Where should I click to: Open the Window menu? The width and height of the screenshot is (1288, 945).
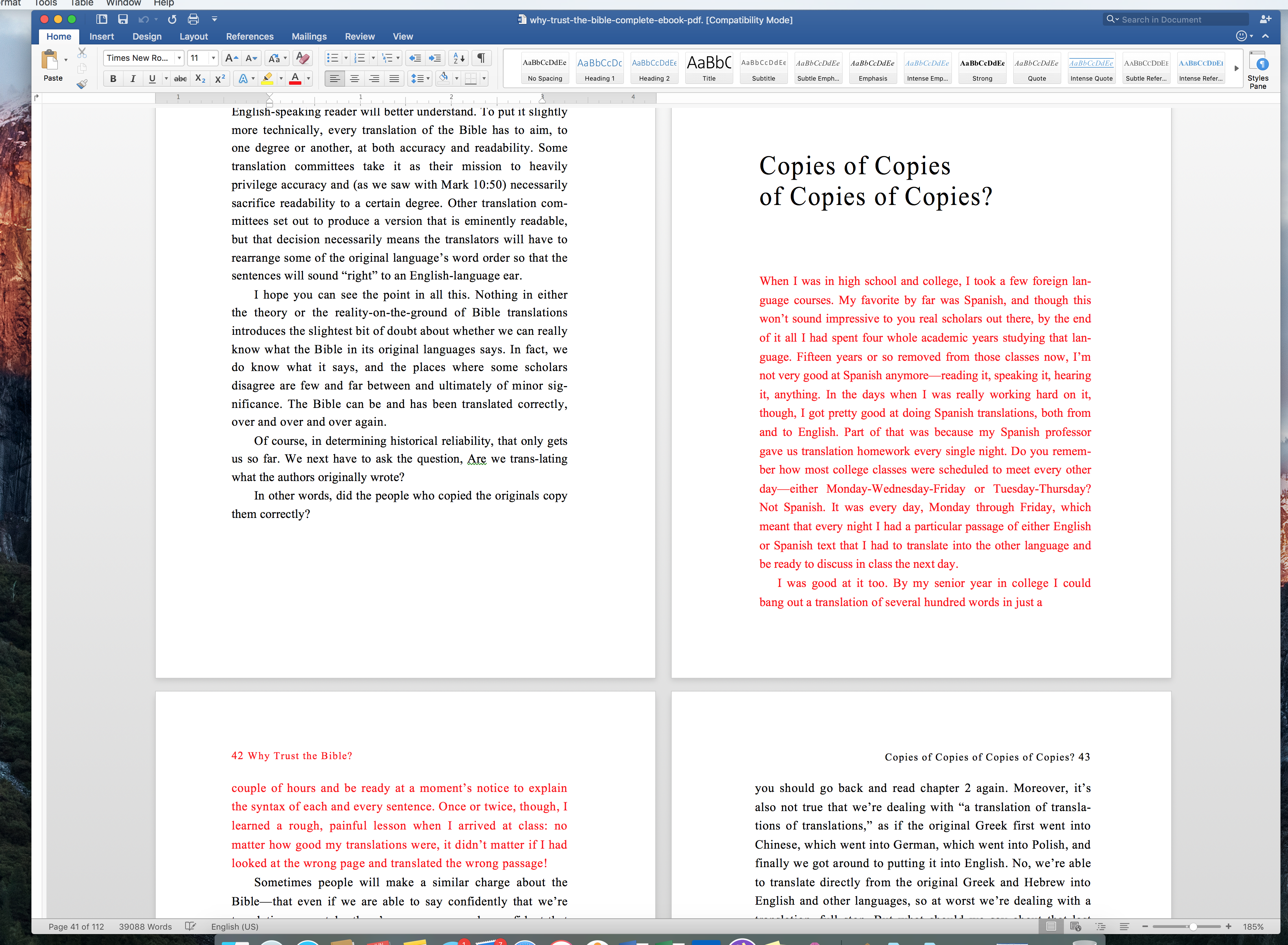[x=124, y=3]
